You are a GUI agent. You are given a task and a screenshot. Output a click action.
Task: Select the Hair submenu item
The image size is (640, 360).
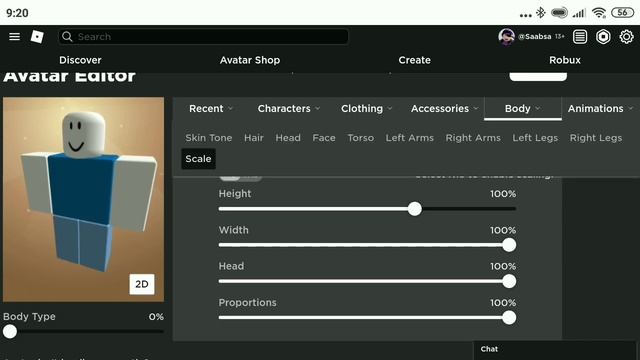pyautogui.click(x=254, y=138)
